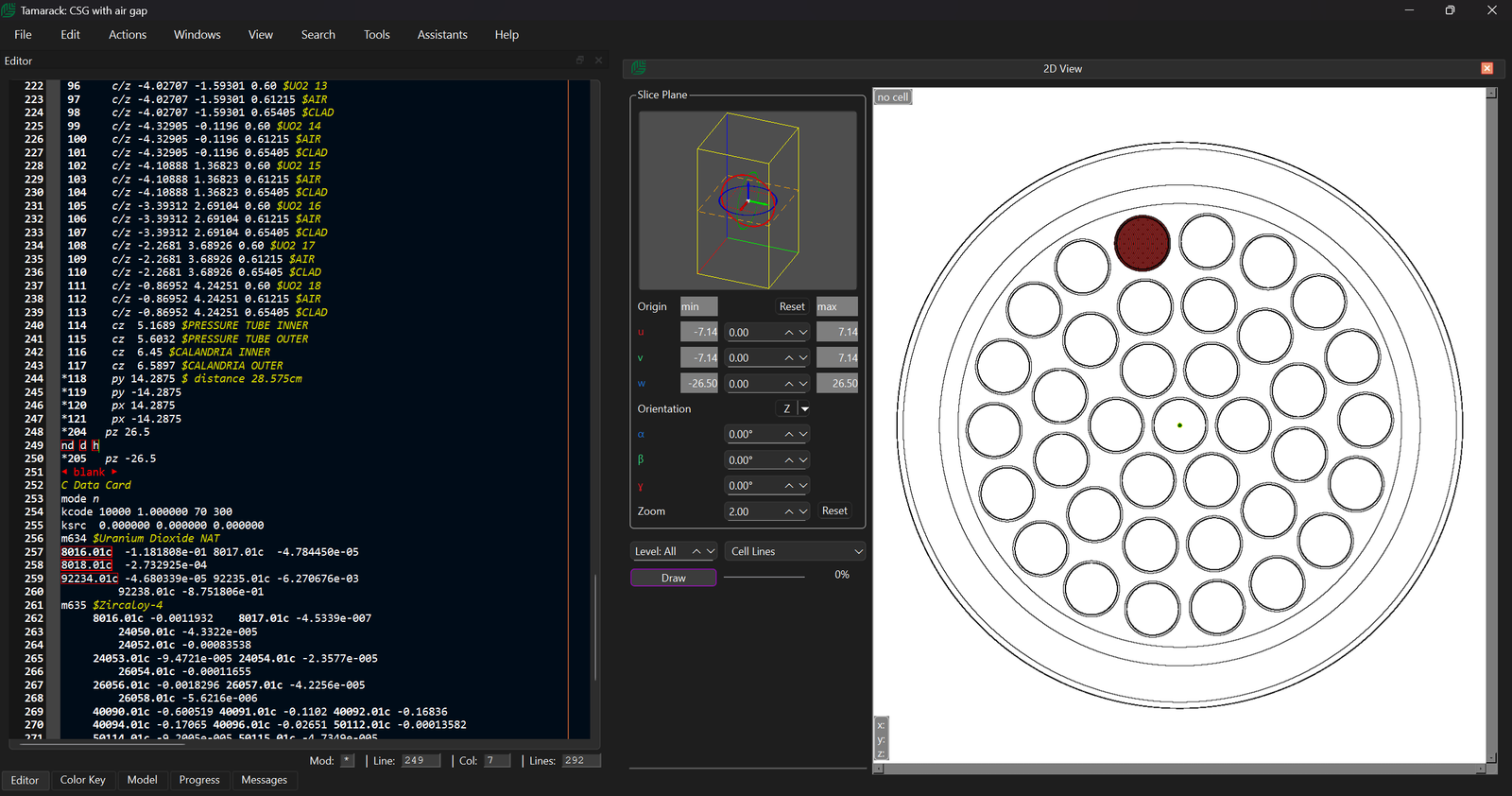Switch to the Progress tab
This screenshot has width=1512, height=796.
coord(199,780)
